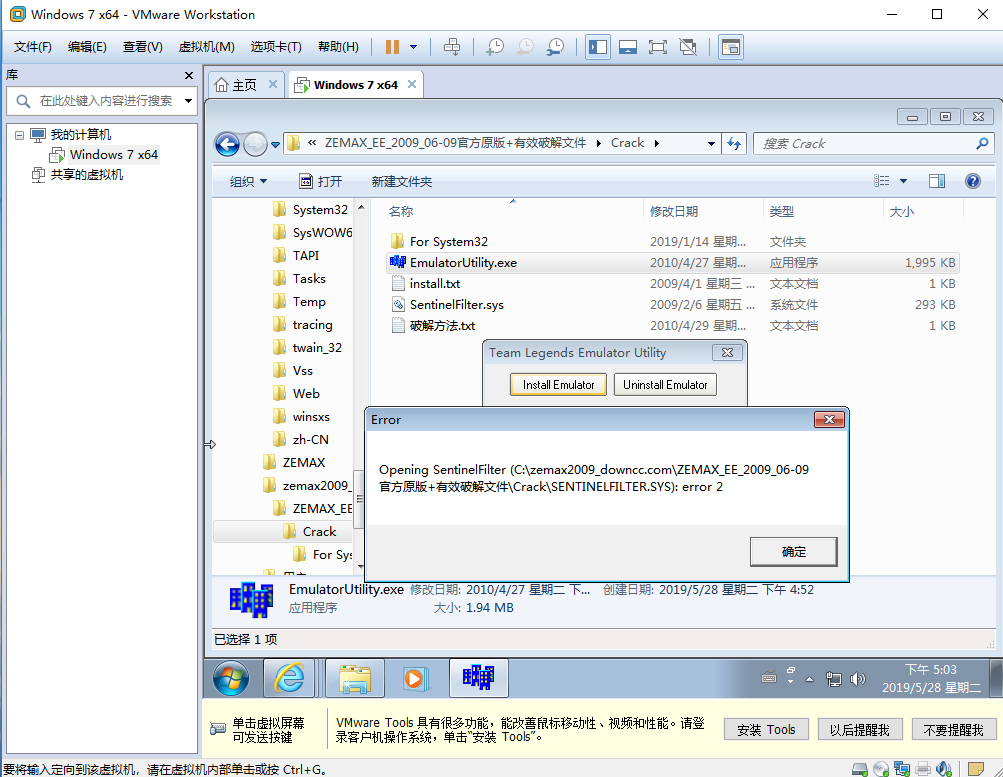1003x777 pixels.
Task: Click 确定 in the Error dialog
Action: coord(793,552)
